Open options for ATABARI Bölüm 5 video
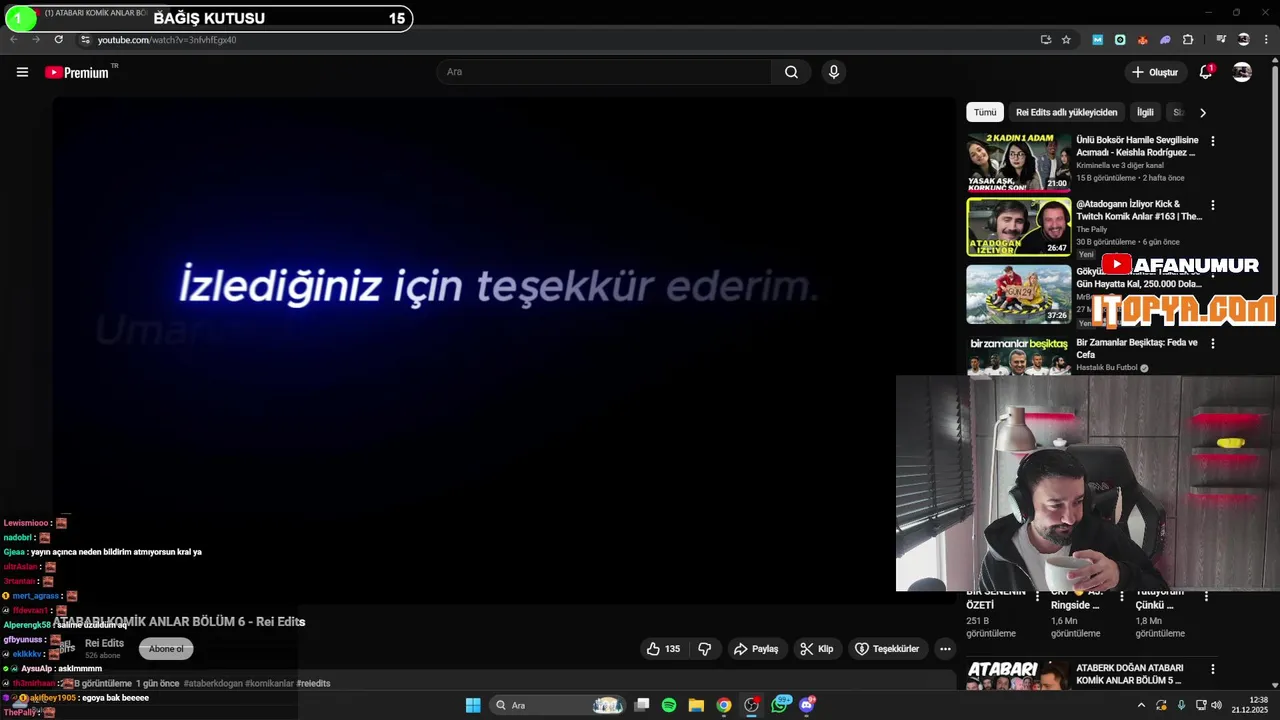Image resolution: width=1280 pixels, height=720 pixels. coord(1213,669)
